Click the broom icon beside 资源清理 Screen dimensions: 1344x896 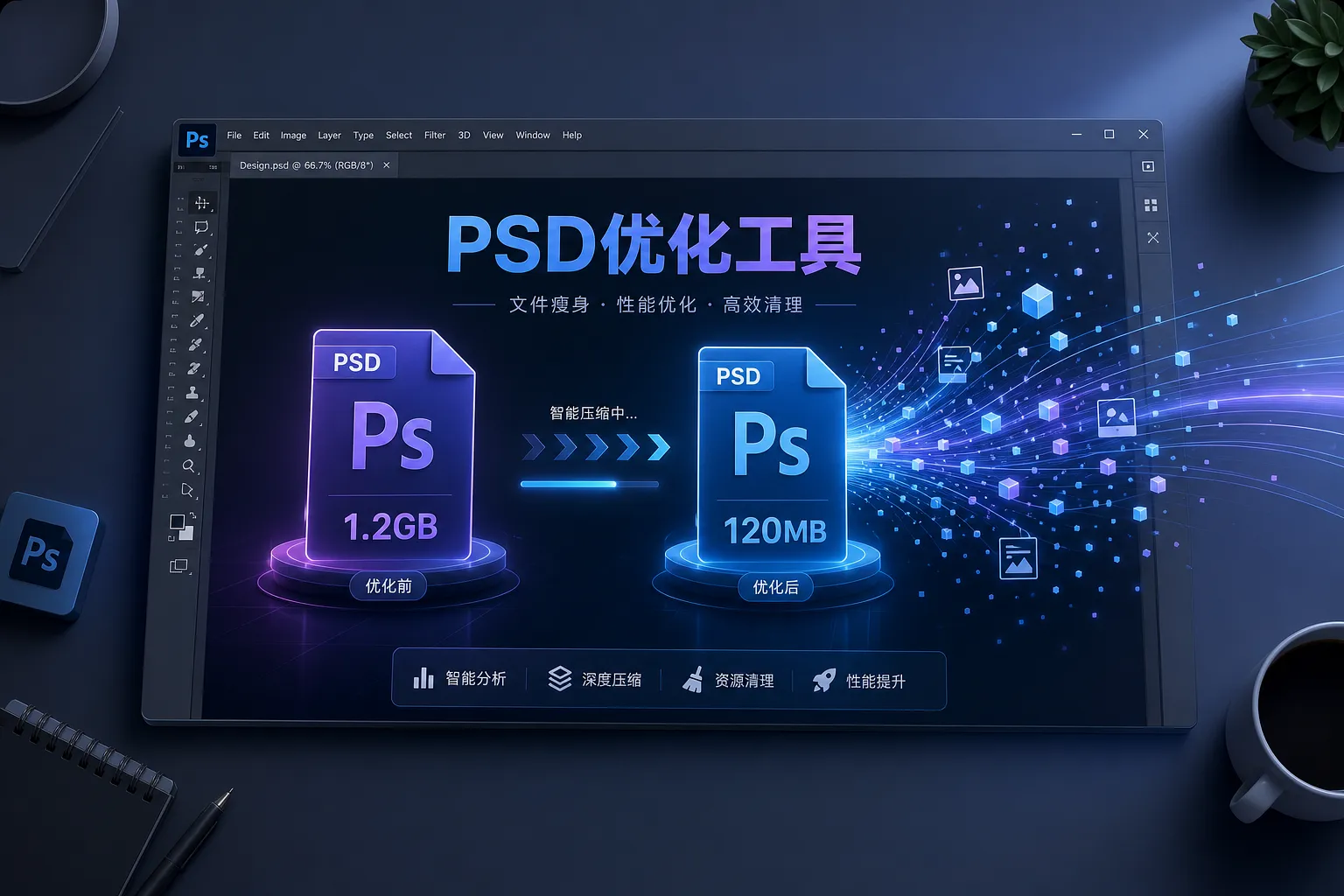[x=693, y=679]
